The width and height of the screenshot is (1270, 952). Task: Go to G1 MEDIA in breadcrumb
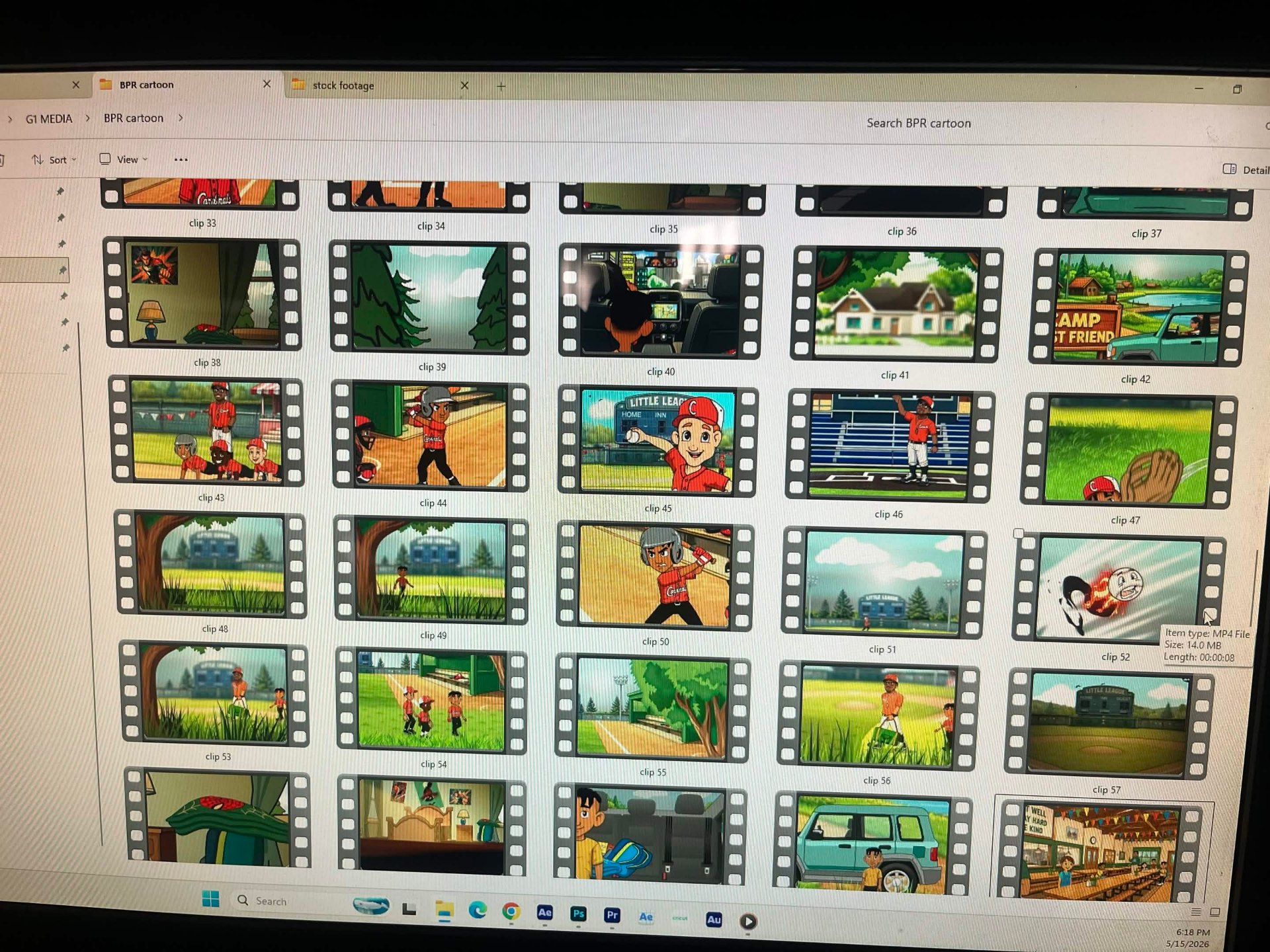click(x=49, y=119)
